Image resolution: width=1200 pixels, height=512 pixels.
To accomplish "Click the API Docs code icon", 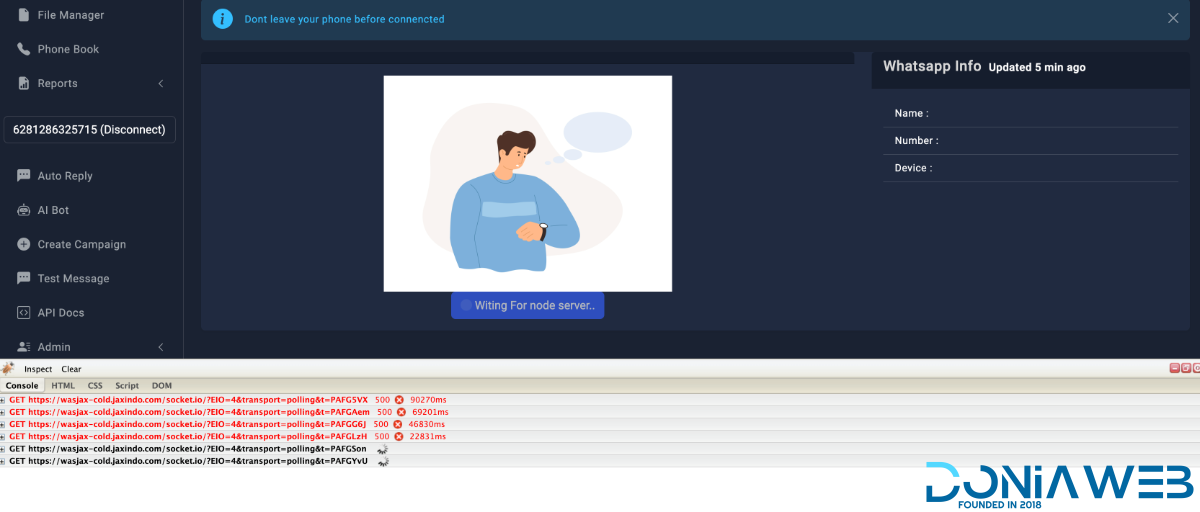I will 23,313.
